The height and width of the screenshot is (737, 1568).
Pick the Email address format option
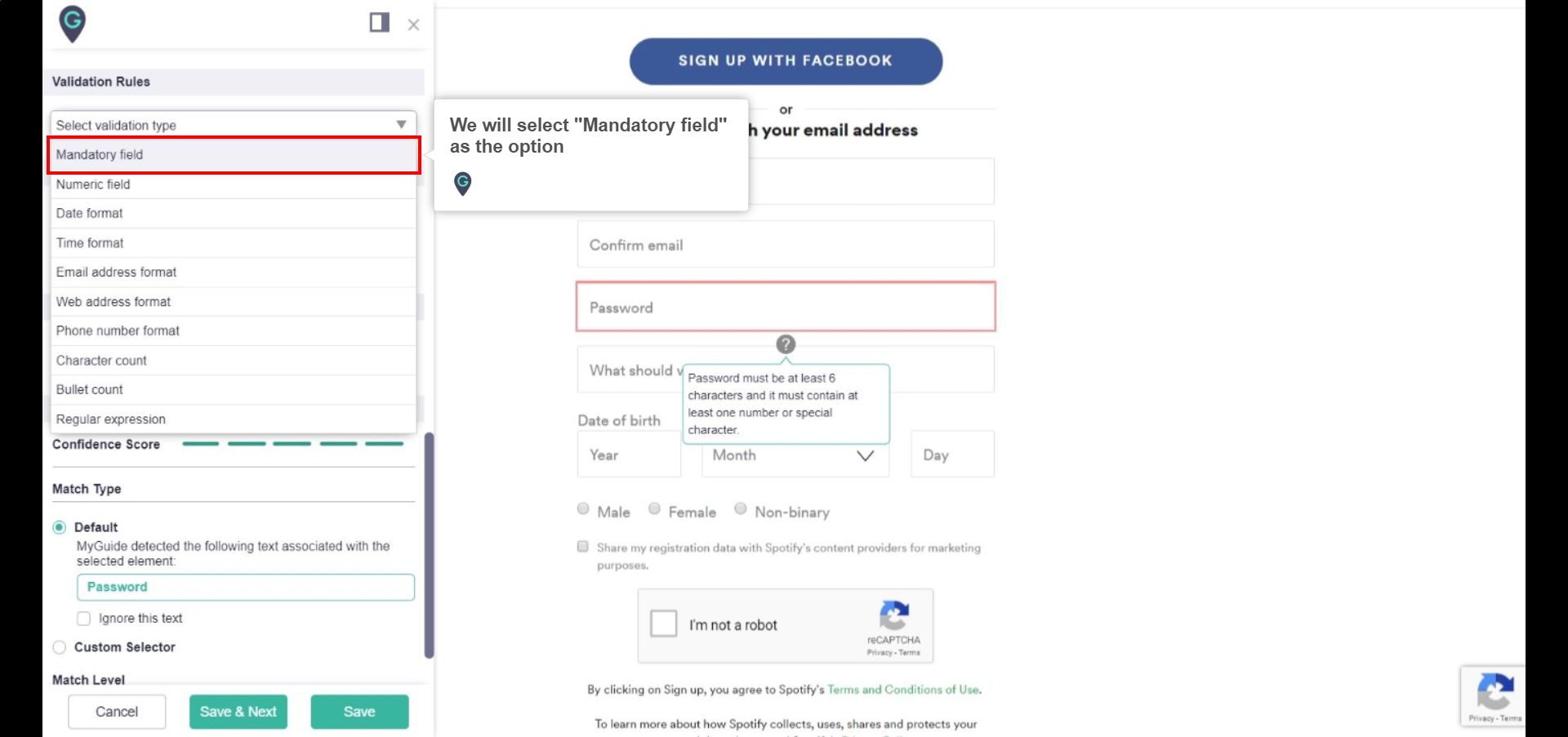(233, 273)
